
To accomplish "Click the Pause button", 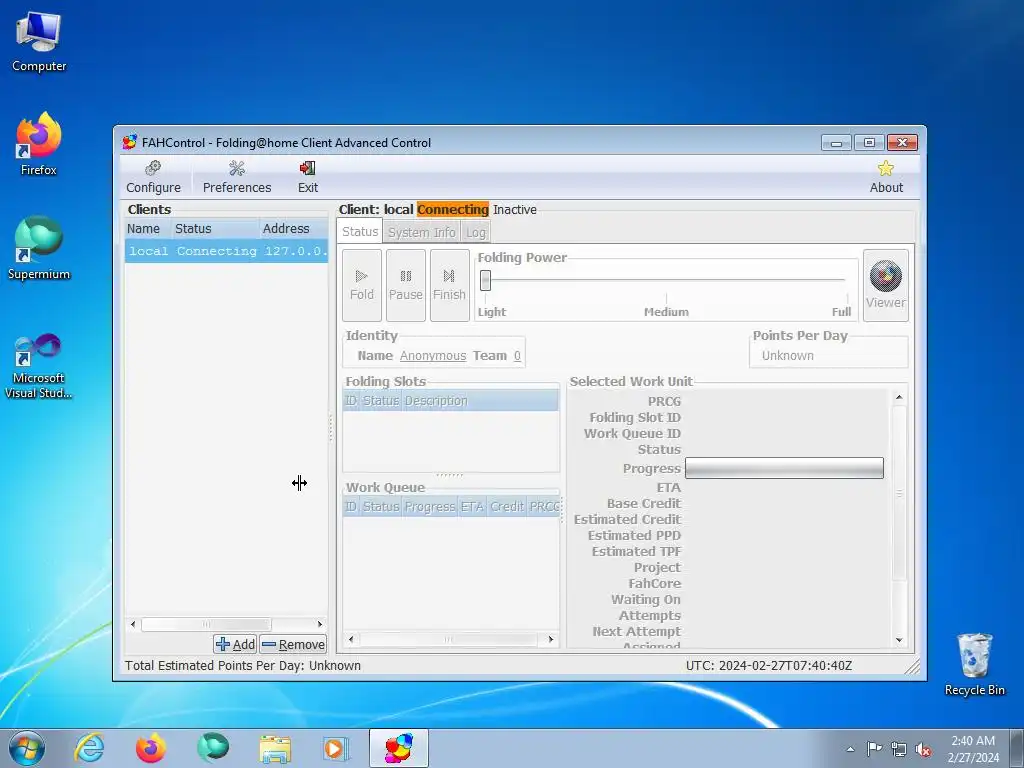I will pos(406,285).
